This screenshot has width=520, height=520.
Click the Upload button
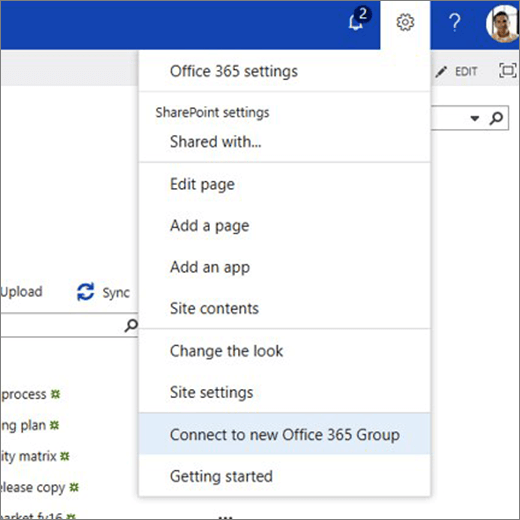click(22, 292)
